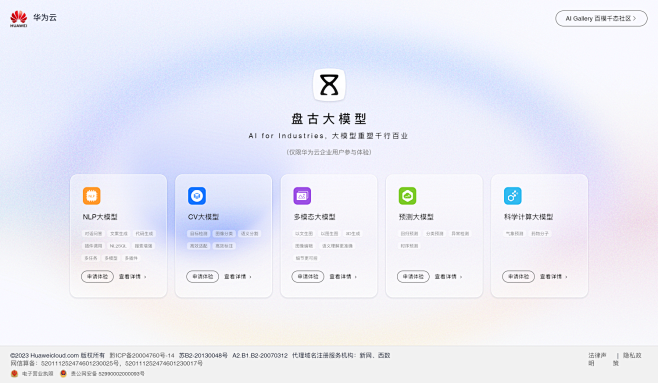Apply for NLP大模型 trial (申请体验)

pos(97,276)
